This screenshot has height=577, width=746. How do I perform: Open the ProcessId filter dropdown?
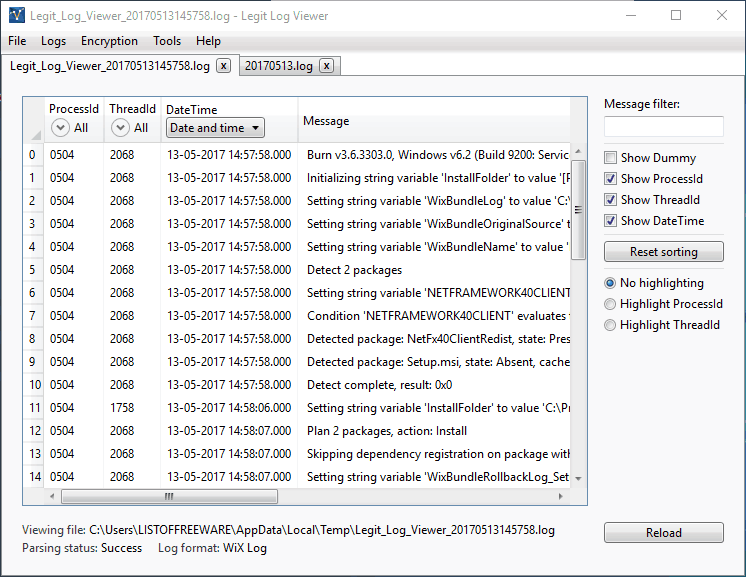[x=60, y=127]
